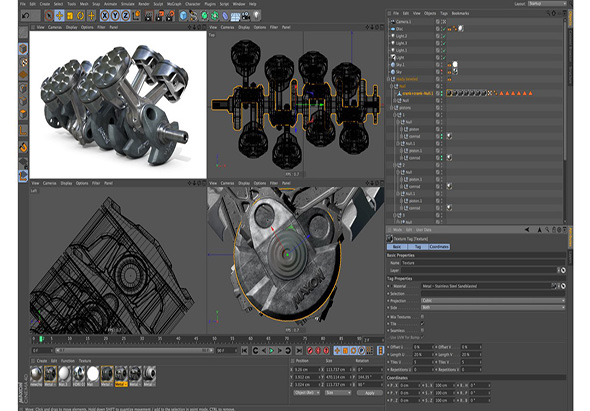Select the Scale tool in top toolbar
The height and width of the screenshot is (411, 590).
click(70, 15)
